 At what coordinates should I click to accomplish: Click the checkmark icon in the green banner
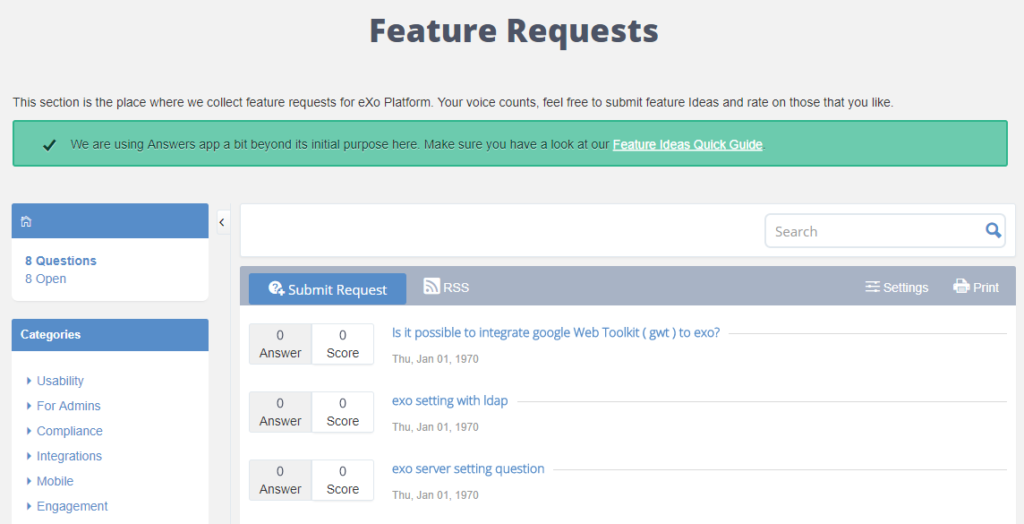[x=49, y=145]
